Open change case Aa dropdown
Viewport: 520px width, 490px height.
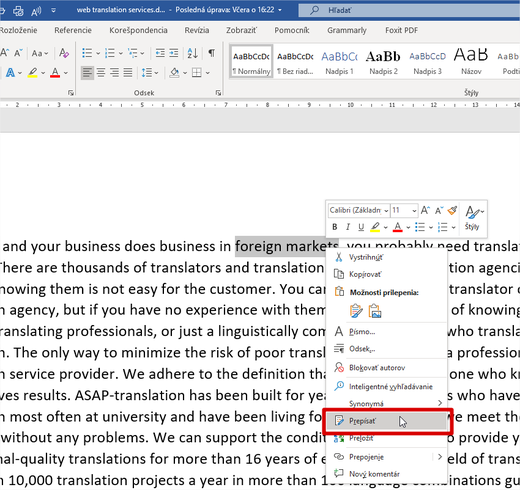point(40,53)
